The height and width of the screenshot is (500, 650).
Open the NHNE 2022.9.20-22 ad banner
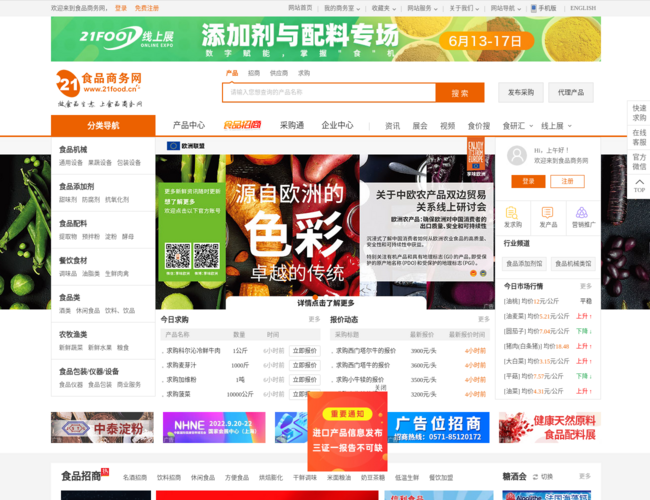(x=214, y=427)
